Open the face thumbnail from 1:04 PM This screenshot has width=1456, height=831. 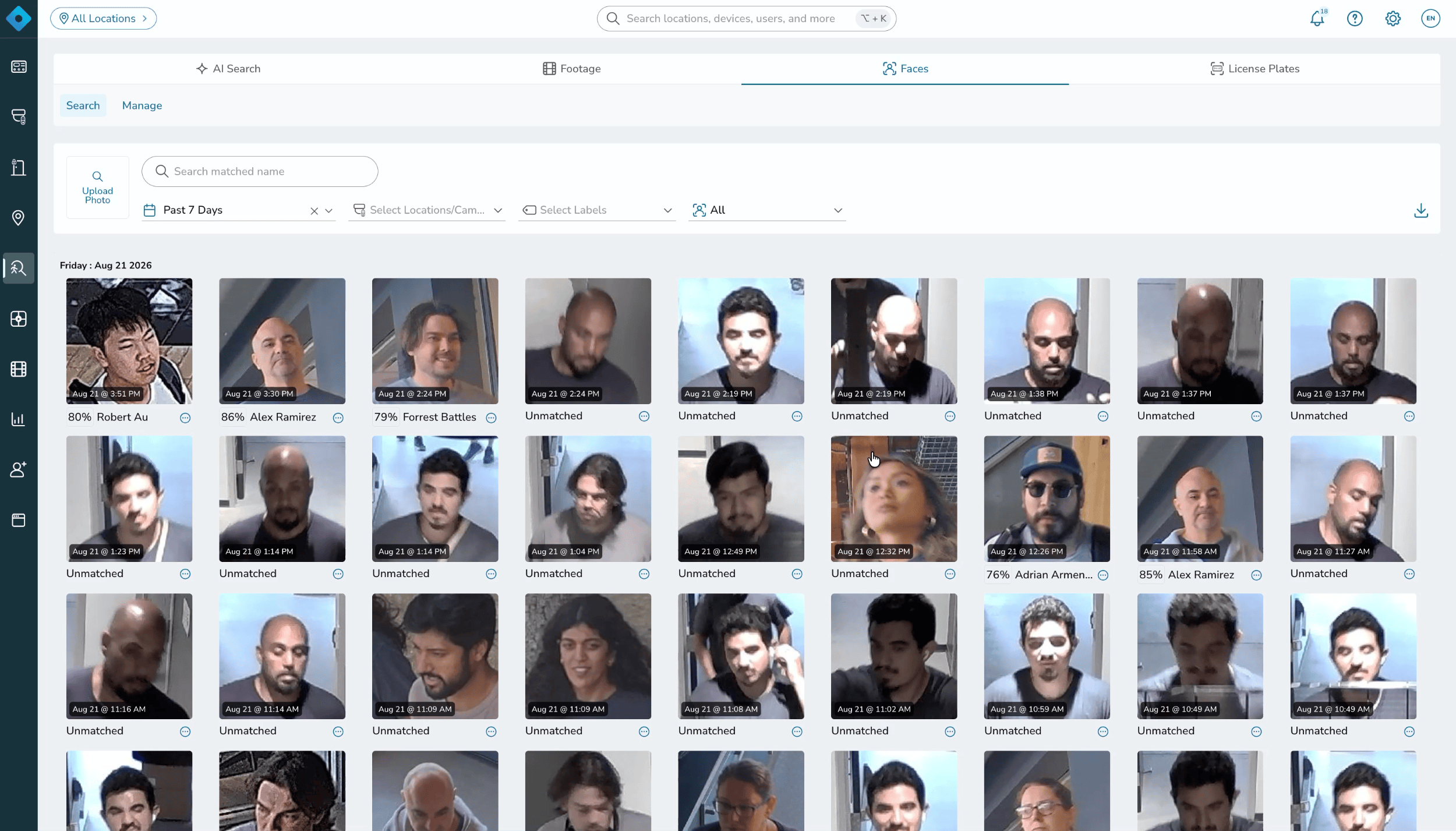pos(588,499)
